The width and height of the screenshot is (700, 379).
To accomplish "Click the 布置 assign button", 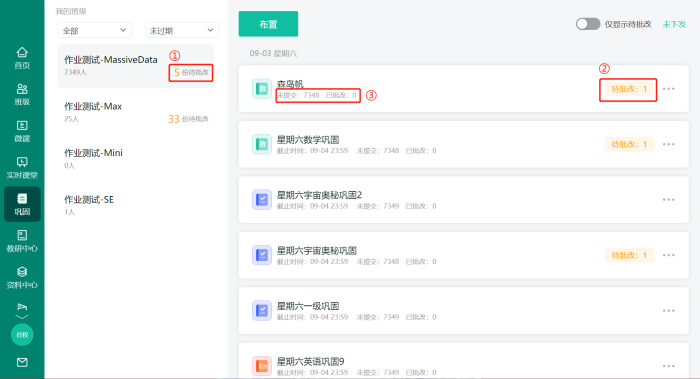I will pyautogui.click(x=268, y=24).
